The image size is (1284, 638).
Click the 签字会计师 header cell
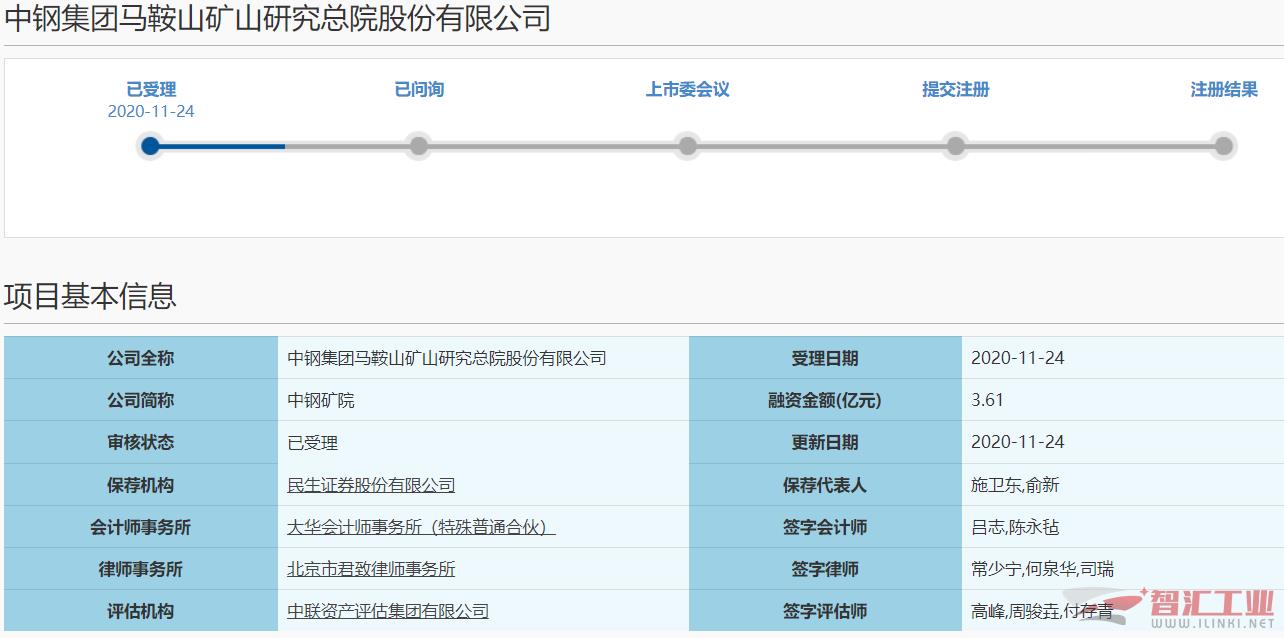[x=825, y=526]
